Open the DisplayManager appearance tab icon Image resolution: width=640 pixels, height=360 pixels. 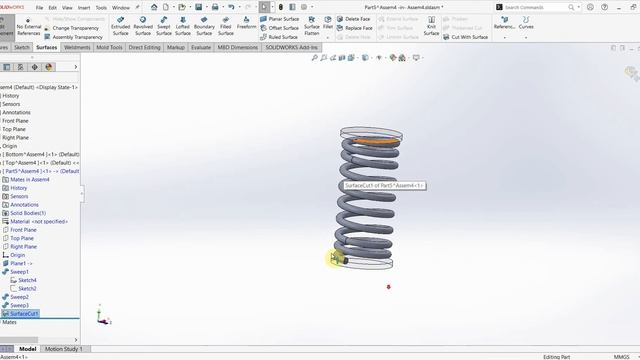[x=49, y=67]
